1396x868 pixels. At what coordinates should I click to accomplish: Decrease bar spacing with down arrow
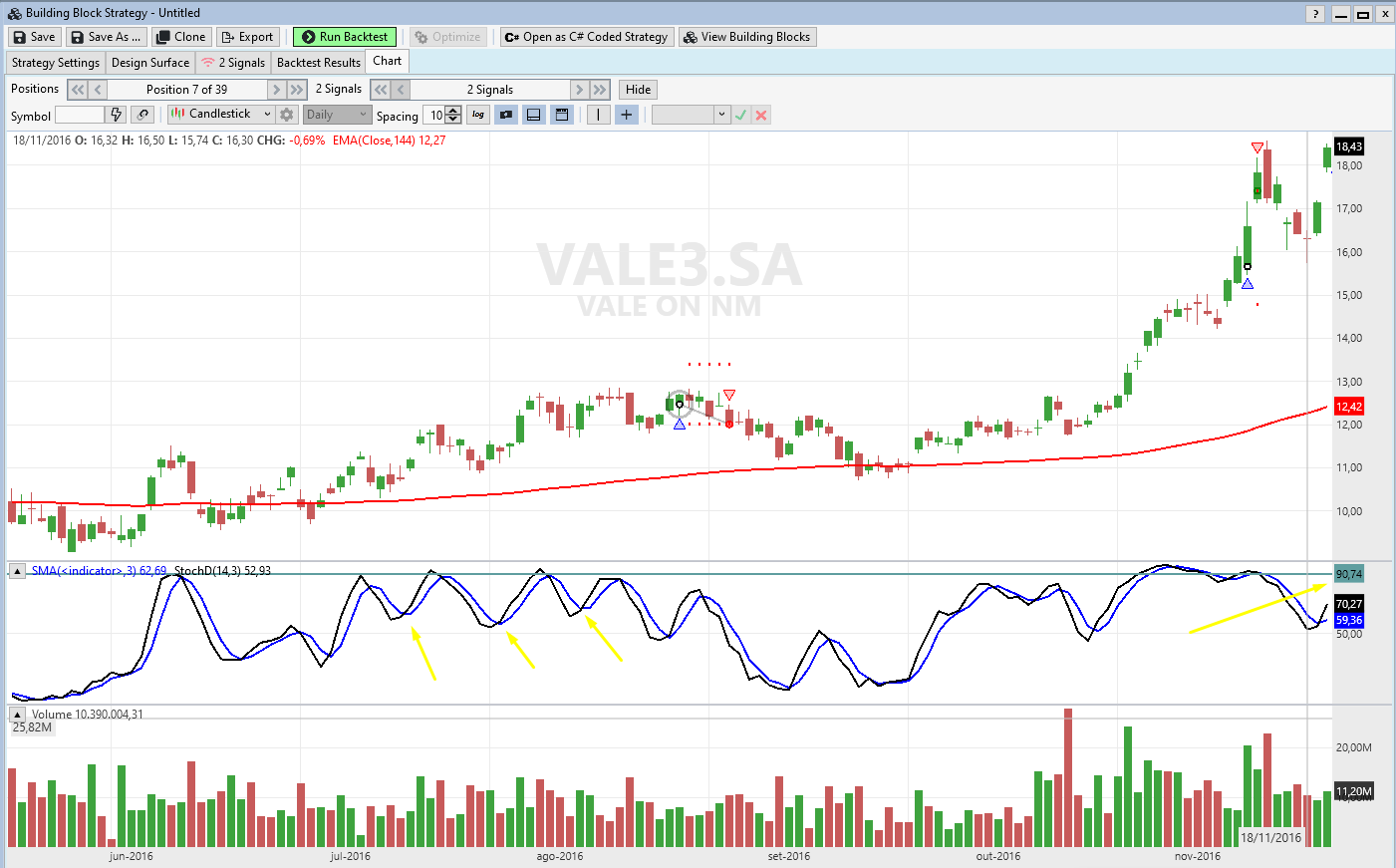(454, 120)
